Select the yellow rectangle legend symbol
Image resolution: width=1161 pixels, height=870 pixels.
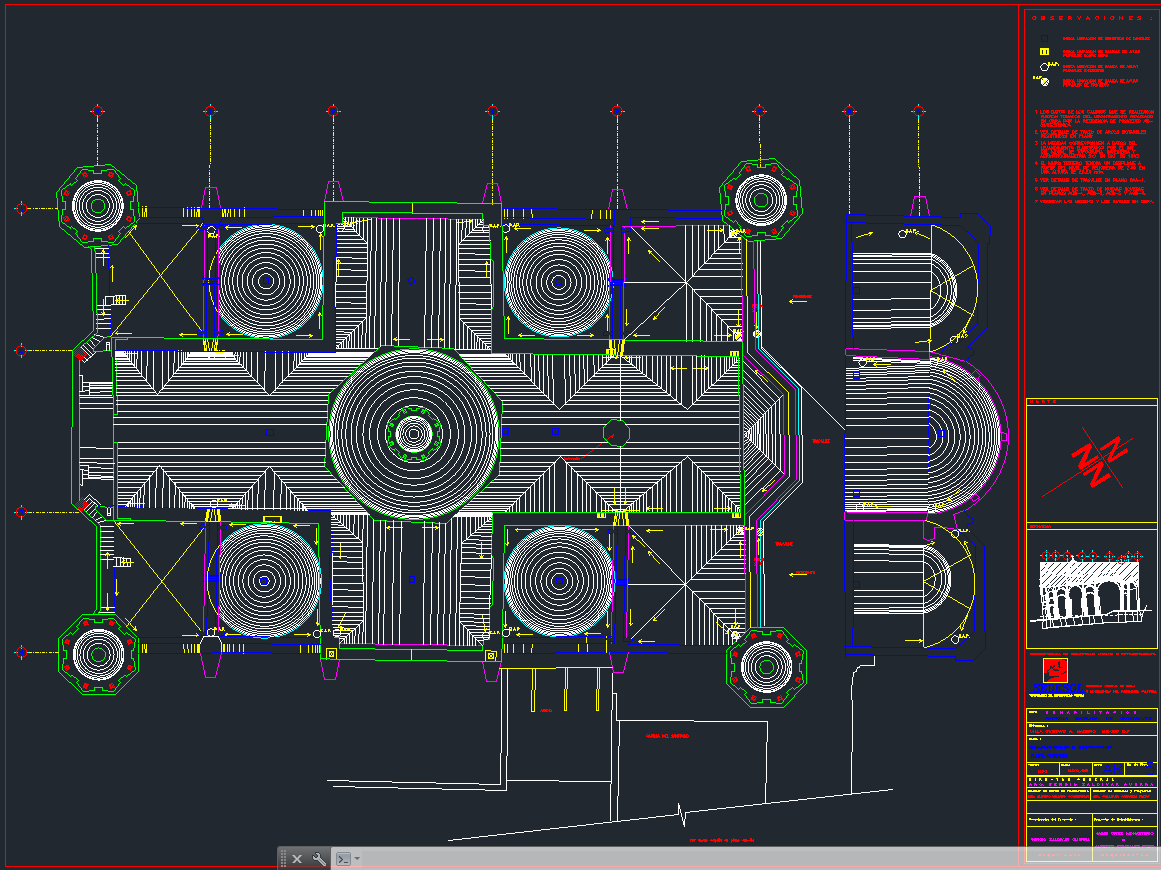(1043, 52)
